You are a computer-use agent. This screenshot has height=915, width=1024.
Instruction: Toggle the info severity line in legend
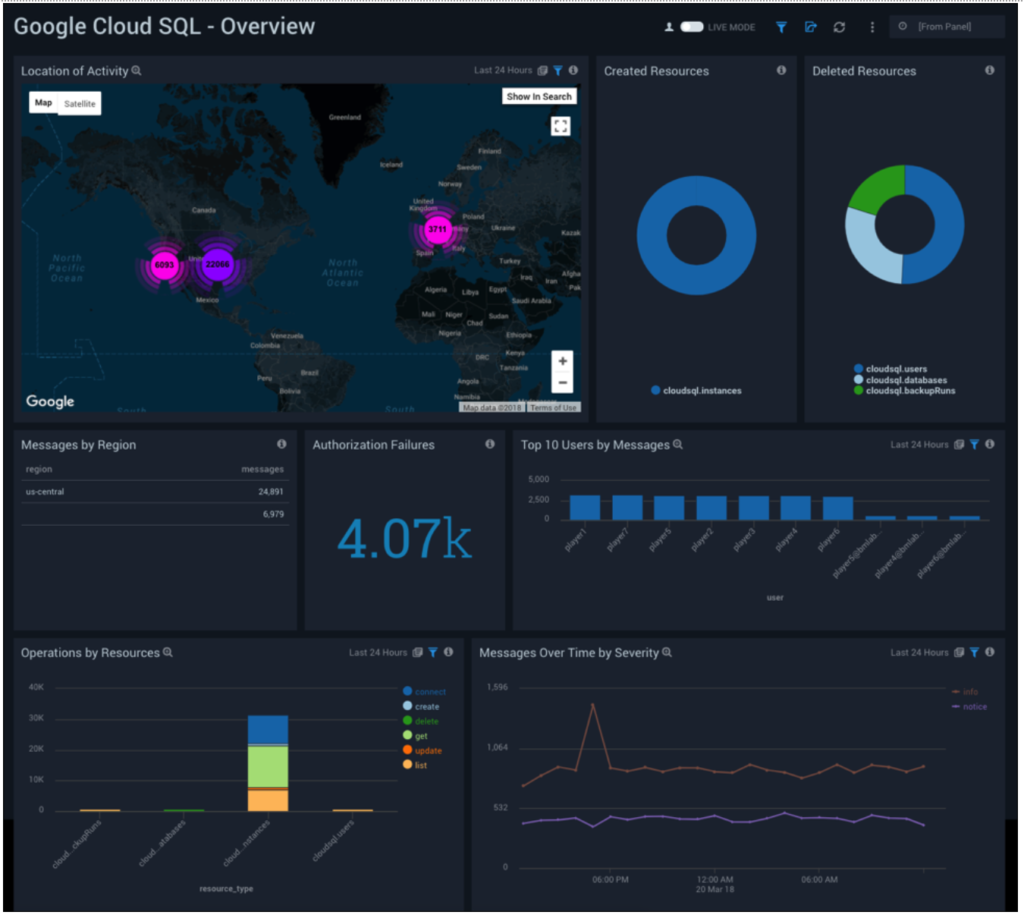pyautogui.click(x=965, y=692)
